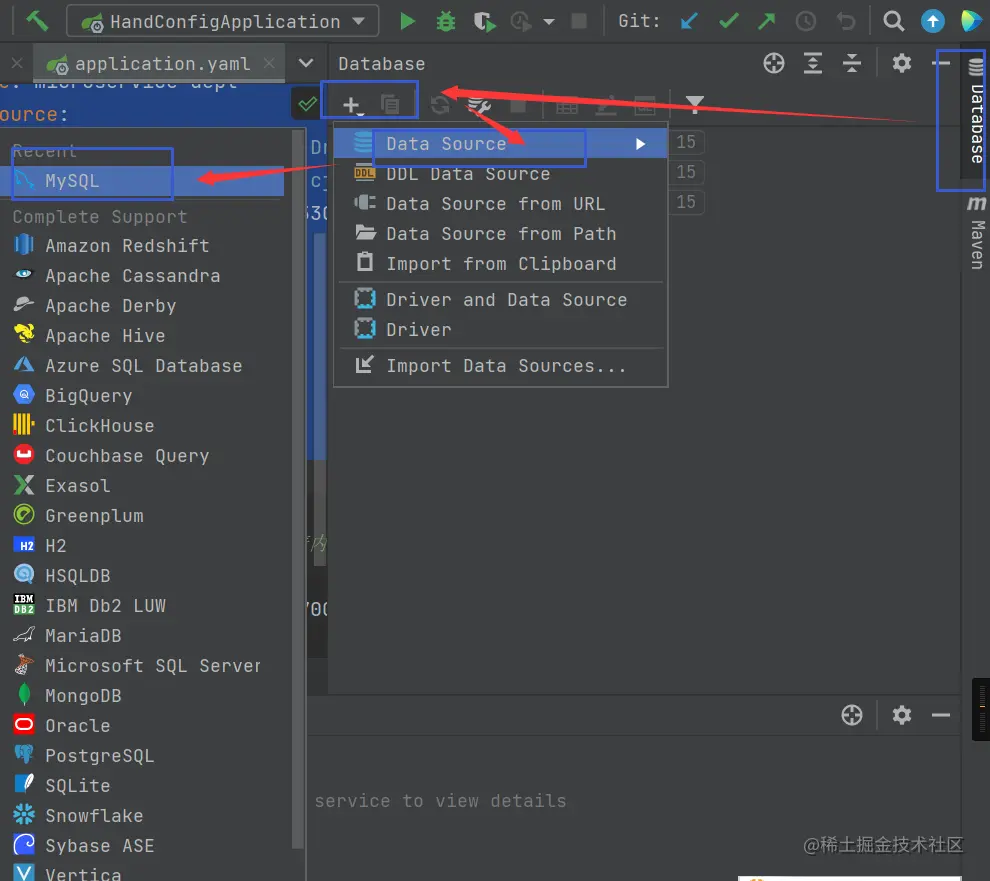Choose the Driver menu entry
The width and height of the screenshot is (990, 881).
[500, 329]
